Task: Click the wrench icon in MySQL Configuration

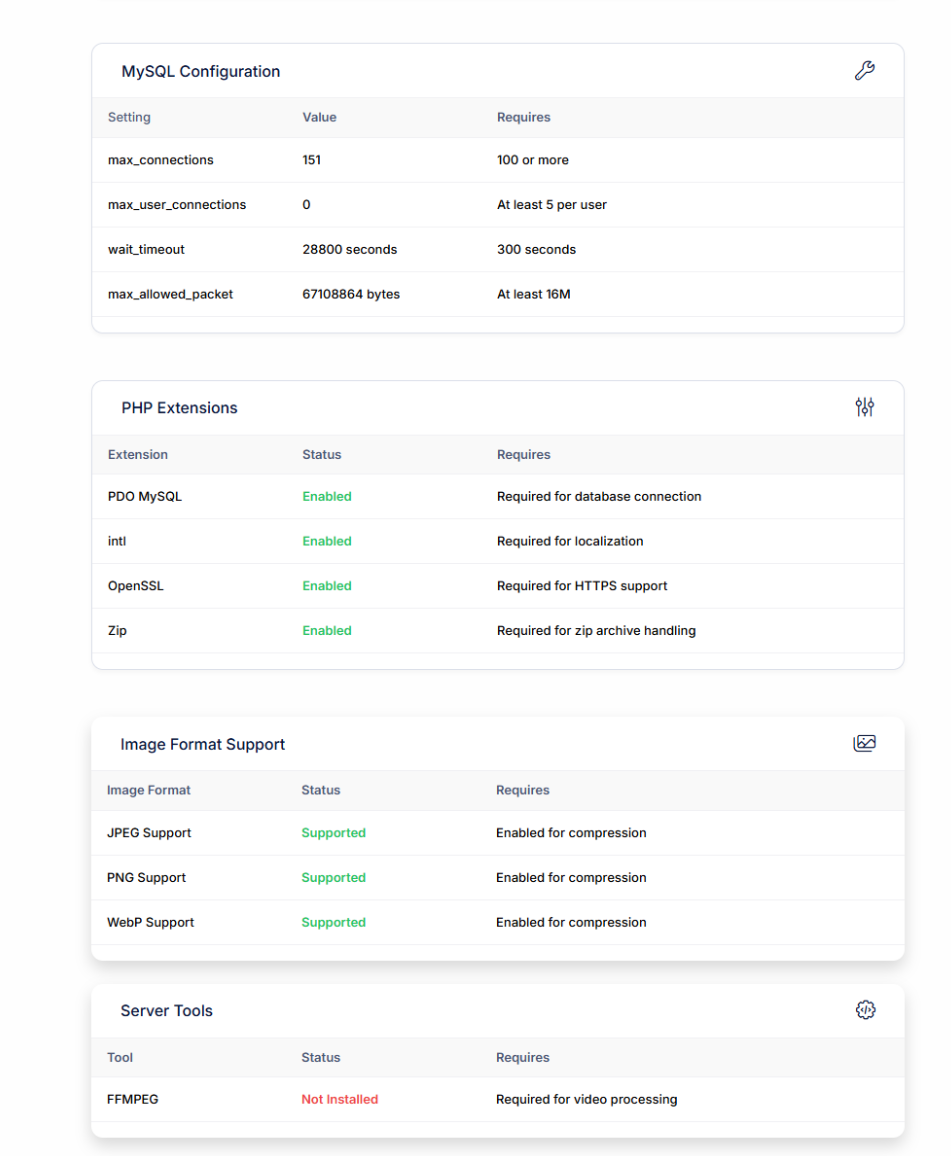Action: (864, 71)
